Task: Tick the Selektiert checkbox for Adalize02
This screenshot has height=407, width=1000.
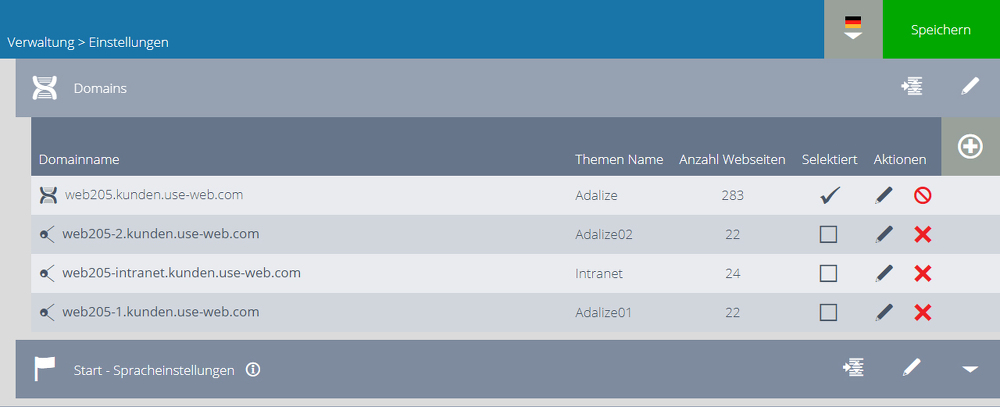Action: click(828, 235)
